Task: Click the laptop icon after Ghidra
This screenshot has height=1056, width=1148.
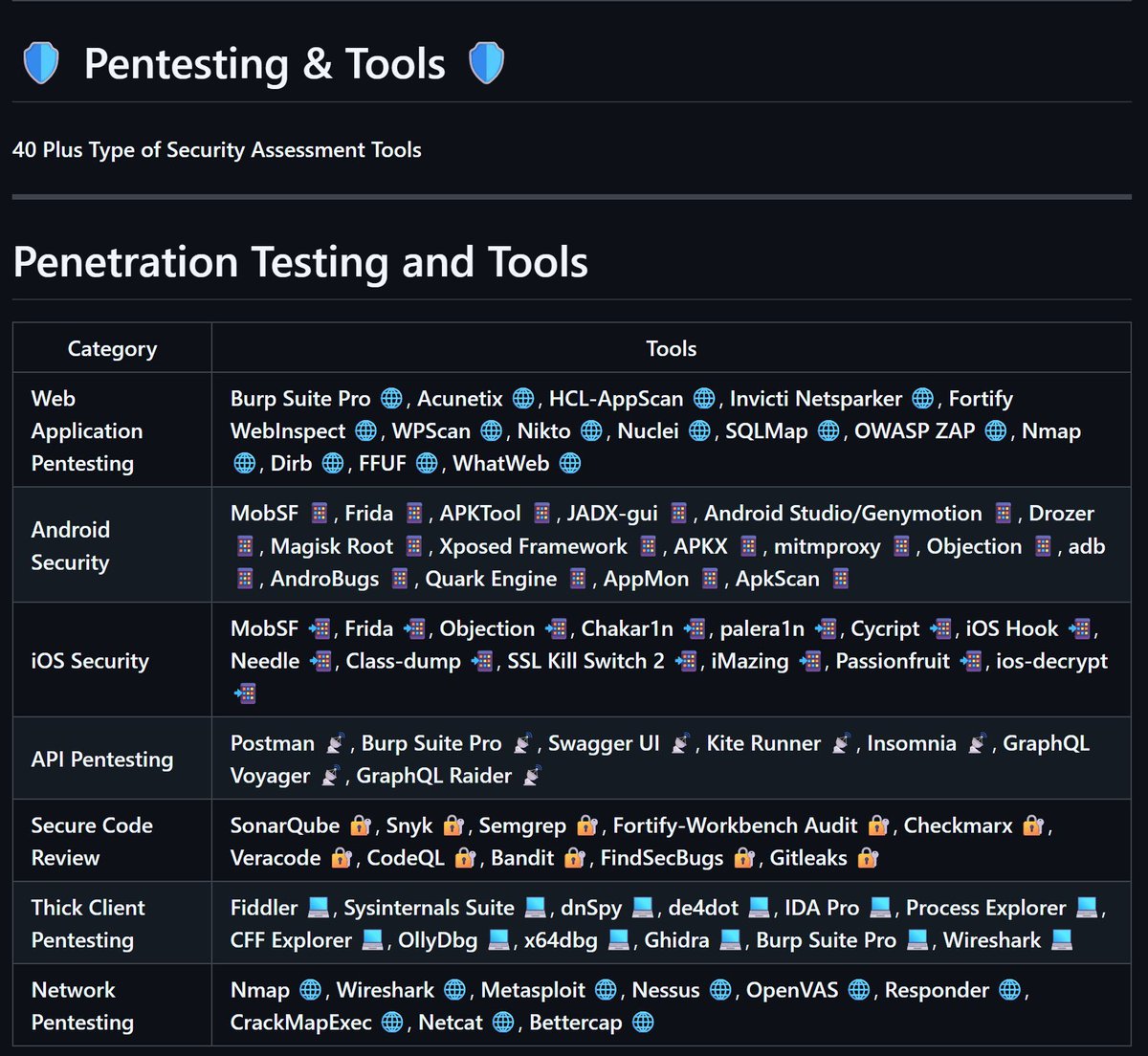Action: coord(730,940)
